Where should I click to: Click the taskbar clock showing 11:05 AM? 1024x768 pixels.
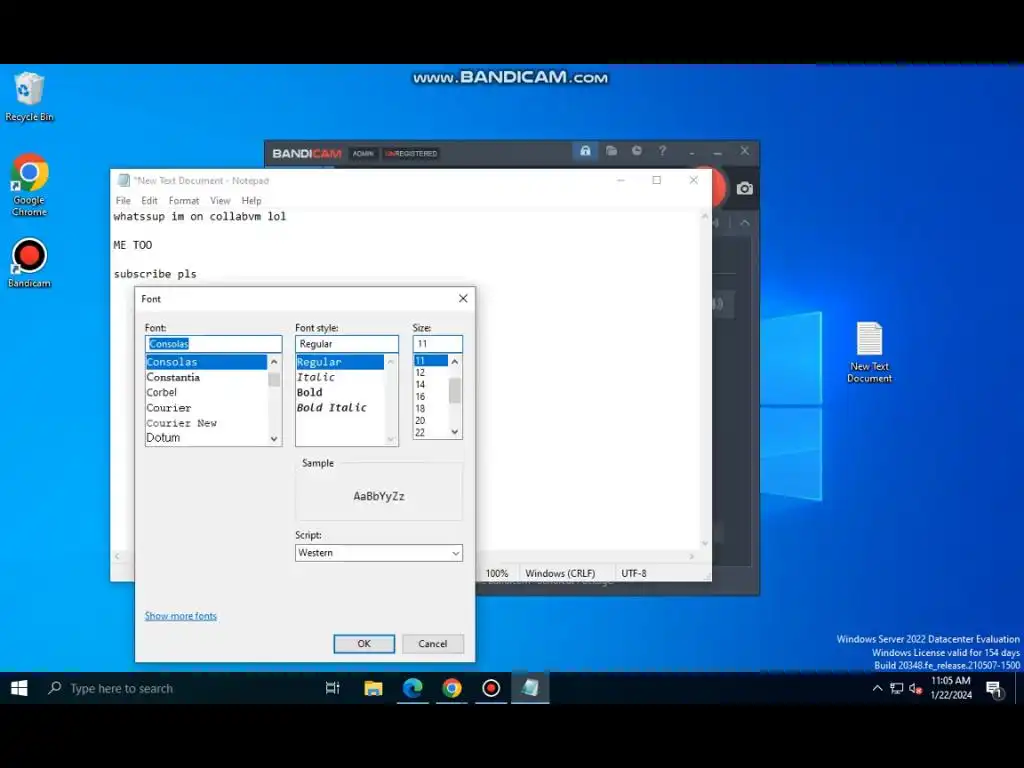(951, 688)
